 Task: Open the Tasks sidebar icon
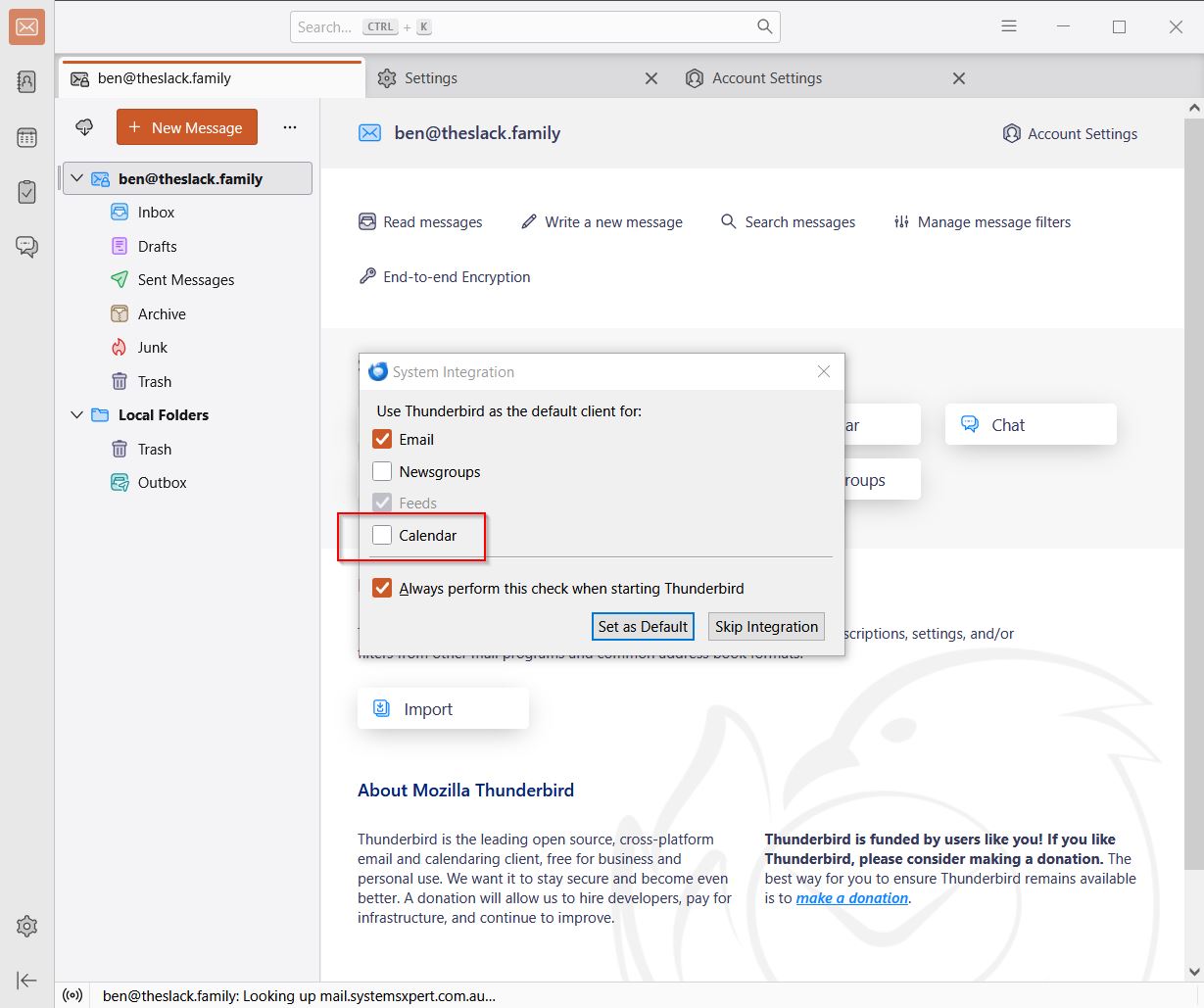tap(27, 192)
